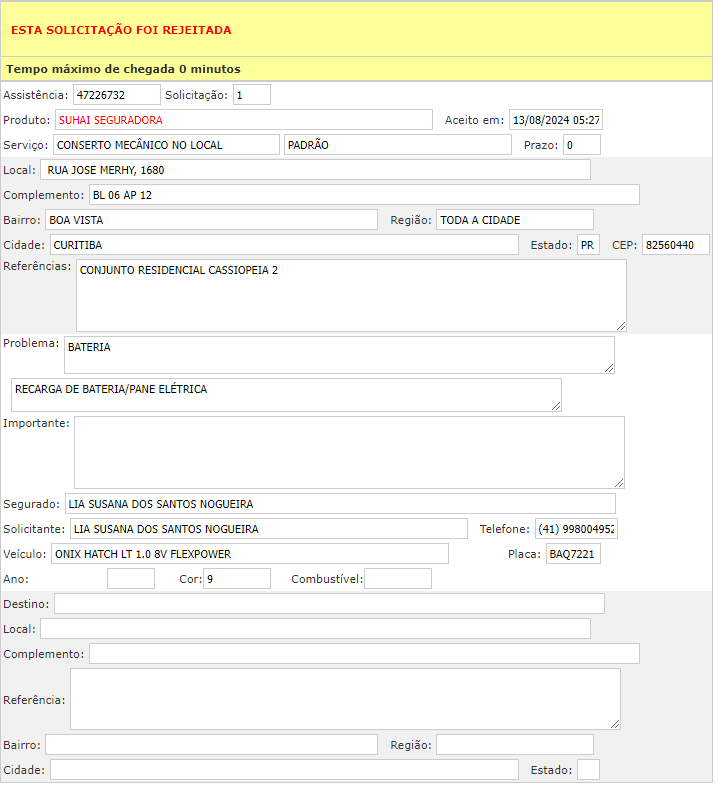Click the Aceito em date field
Screen dimensions: 719x790
click(x=555, y=120)
